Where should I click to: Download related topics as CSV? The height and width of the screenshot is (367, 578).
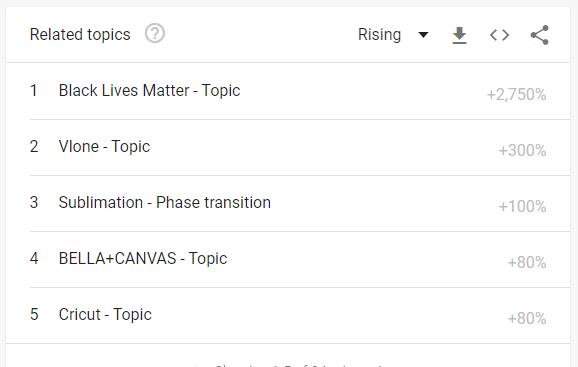click(459, 35)
